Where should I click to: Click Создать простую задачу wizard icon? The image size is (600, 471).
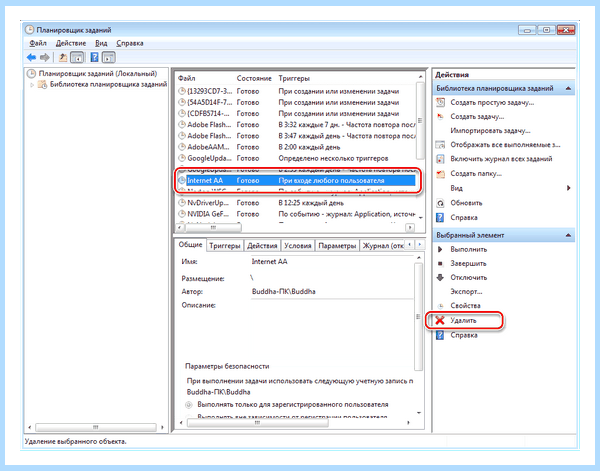pyautogui.click(x=440, y=102)
